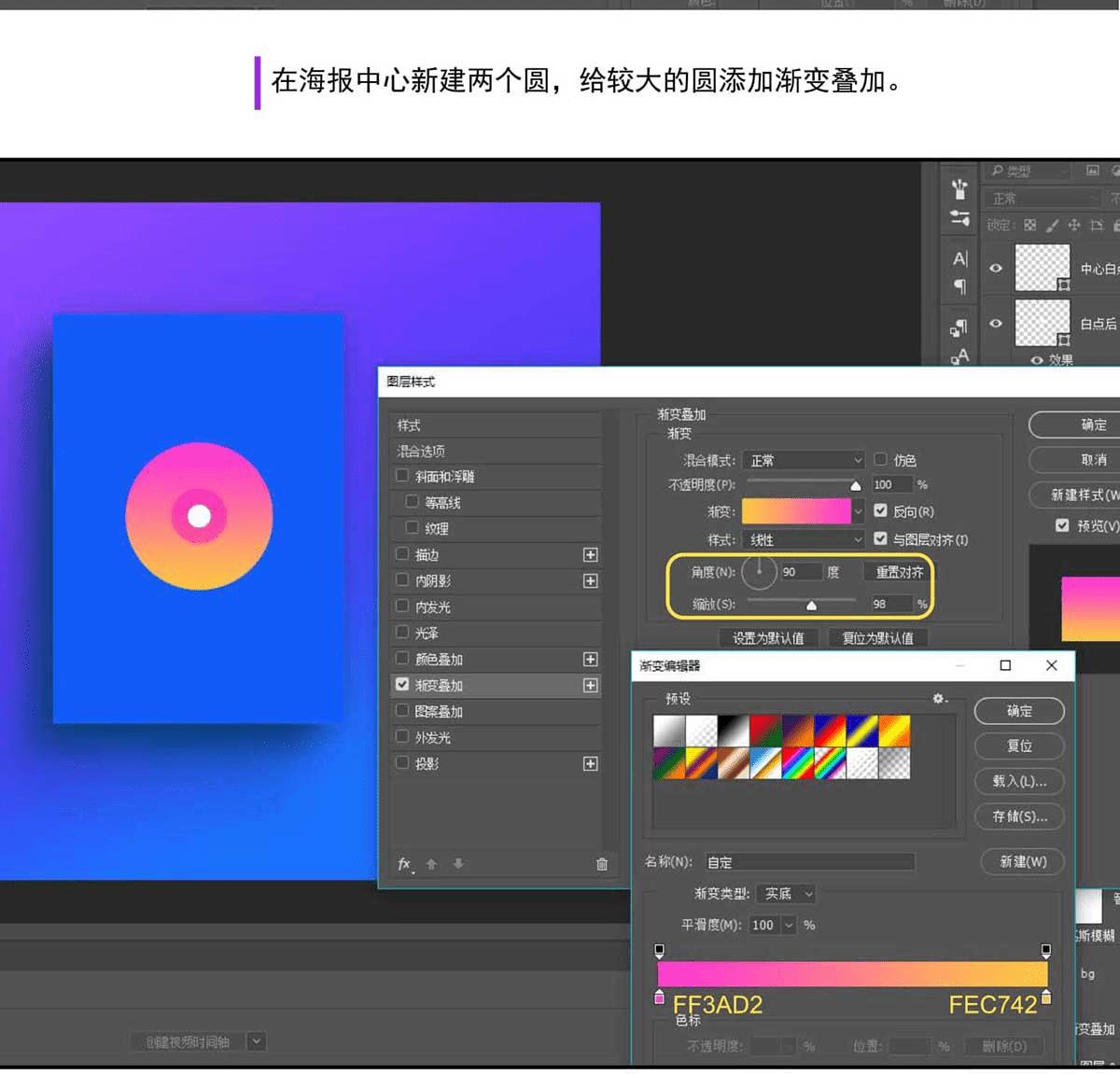
Task: Open the 样式 gradient style dropdown
Action: (x=805, y=539)
